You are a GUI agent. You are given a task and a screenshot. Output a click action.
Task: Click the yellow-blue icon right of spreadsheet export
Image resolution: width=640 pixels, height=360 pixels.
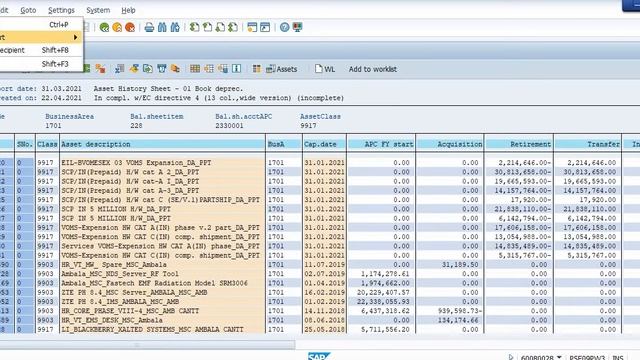pos(134,69)
